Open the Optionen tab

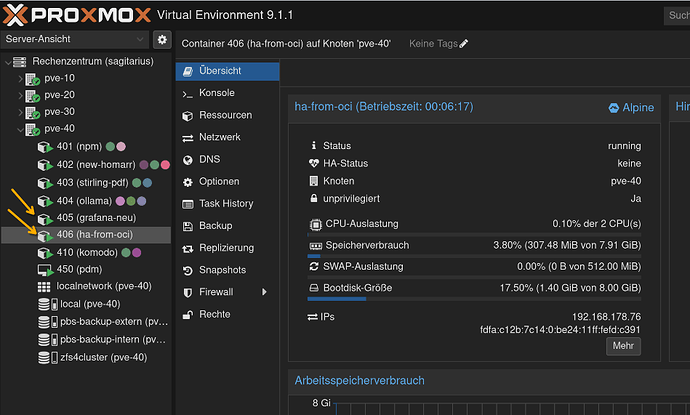point(227,182)
